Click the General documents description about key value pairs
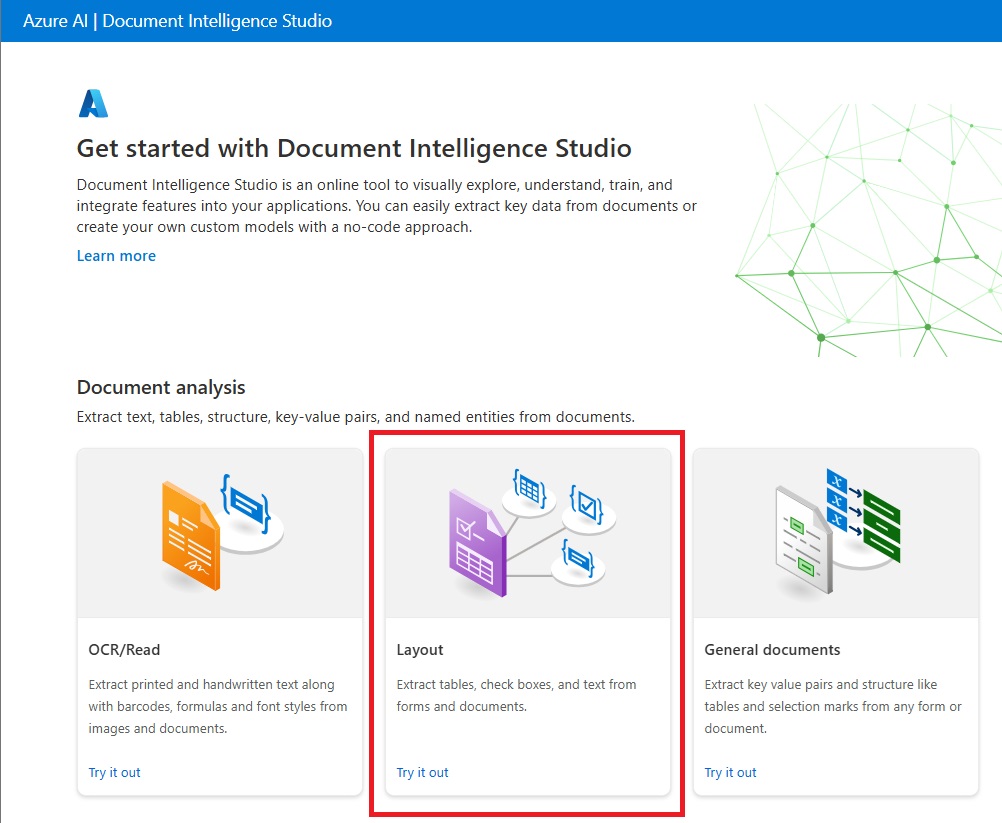The height and width of the screenshot is (823, 1002). (833, 706)
